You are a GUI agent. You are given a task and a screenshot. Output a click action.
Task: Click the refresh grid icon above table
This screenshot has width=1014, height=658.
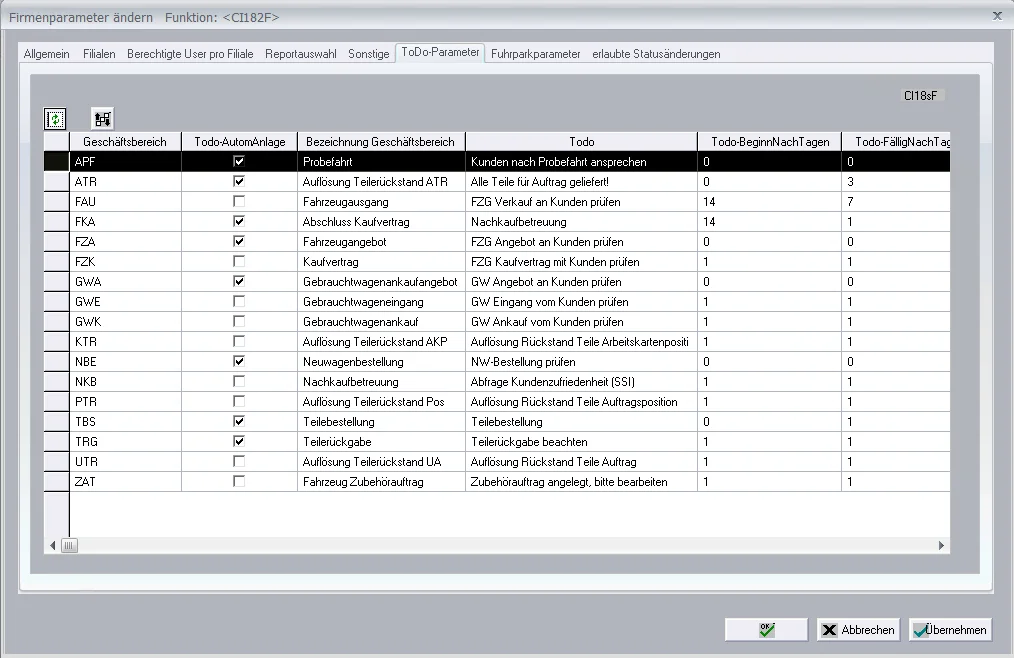click(56, 118)
